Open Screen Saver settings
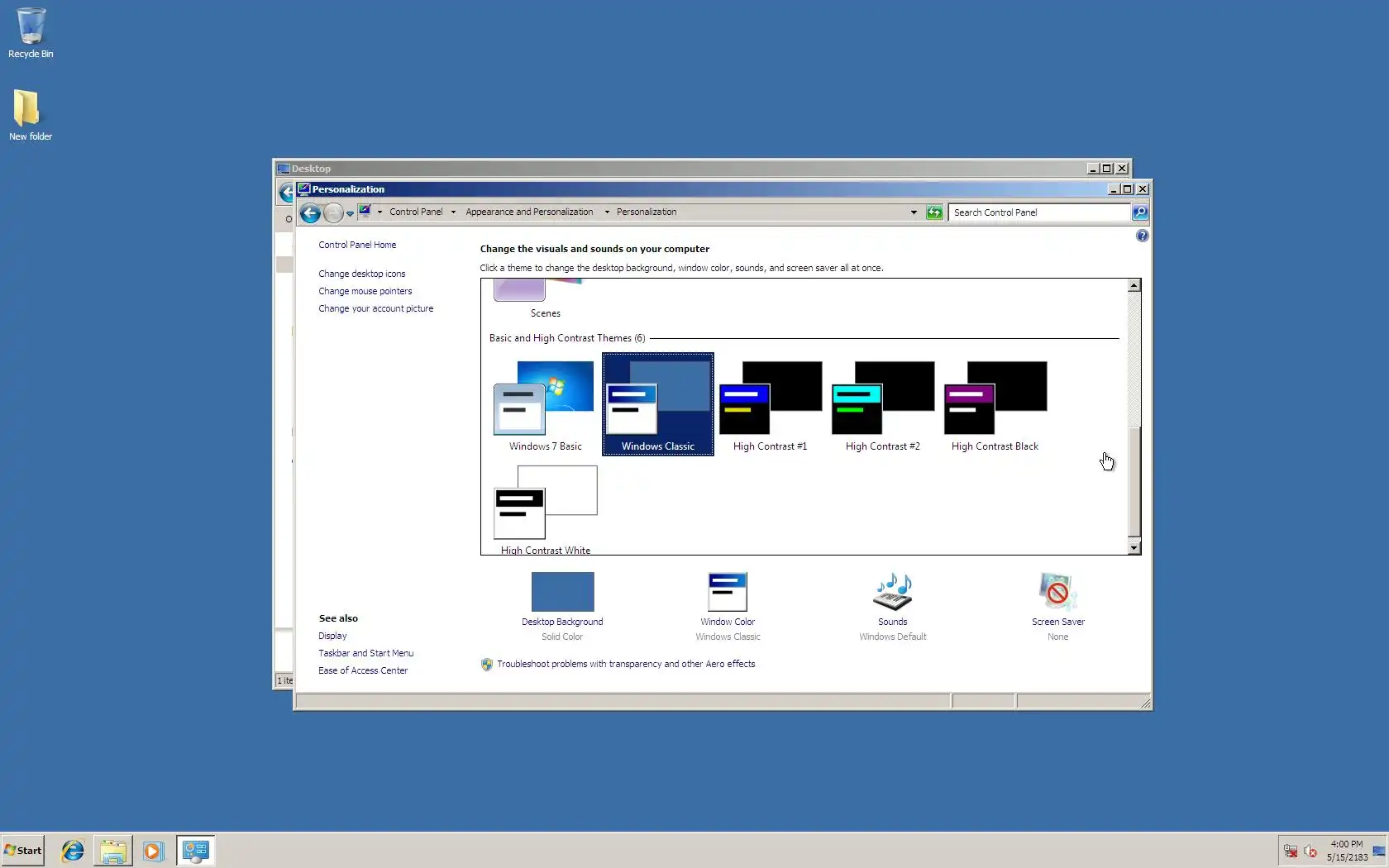1389x868 pixels. pos(1058,607)
